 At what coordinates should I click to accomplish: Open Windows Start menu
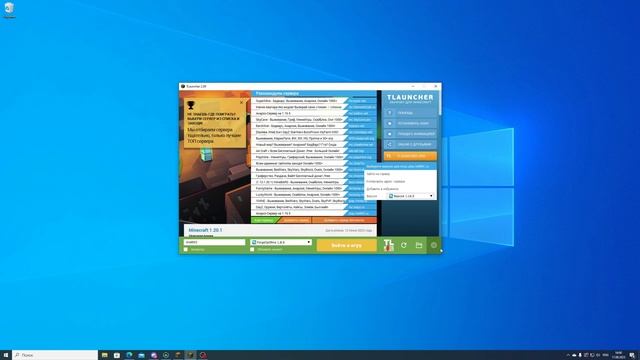6,355
